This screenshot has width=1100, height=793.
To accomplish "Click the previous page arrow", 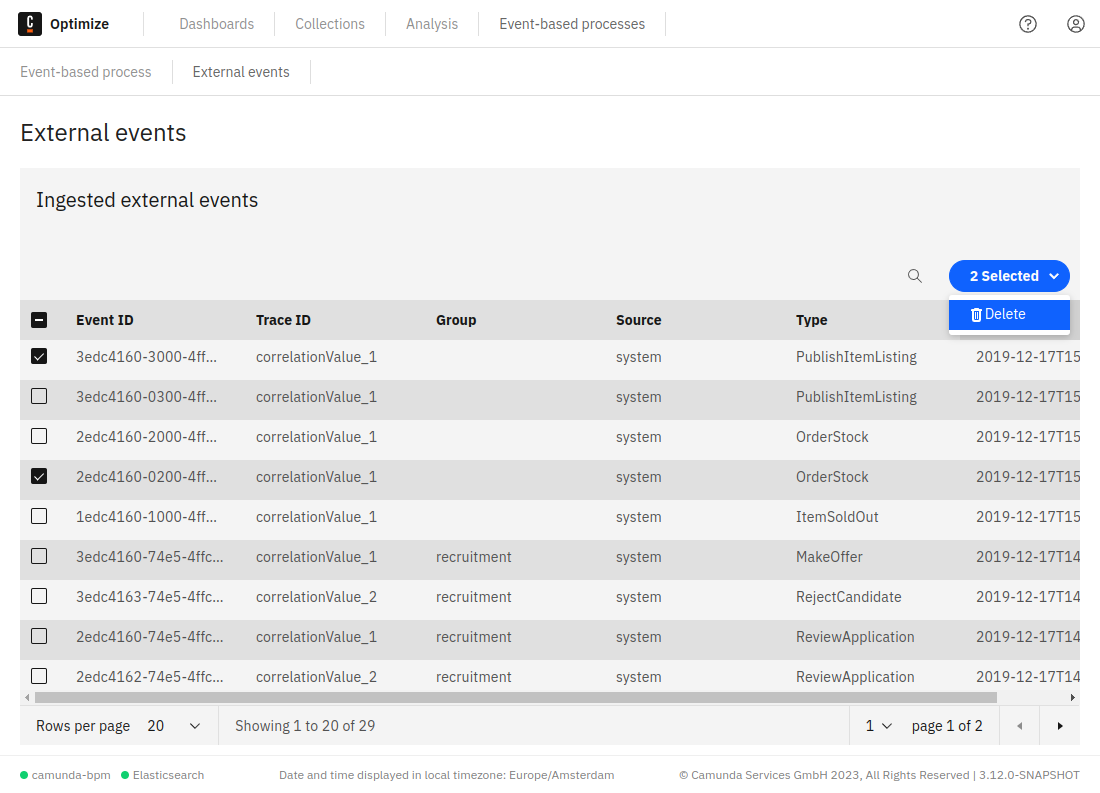I will [1019, 725].
